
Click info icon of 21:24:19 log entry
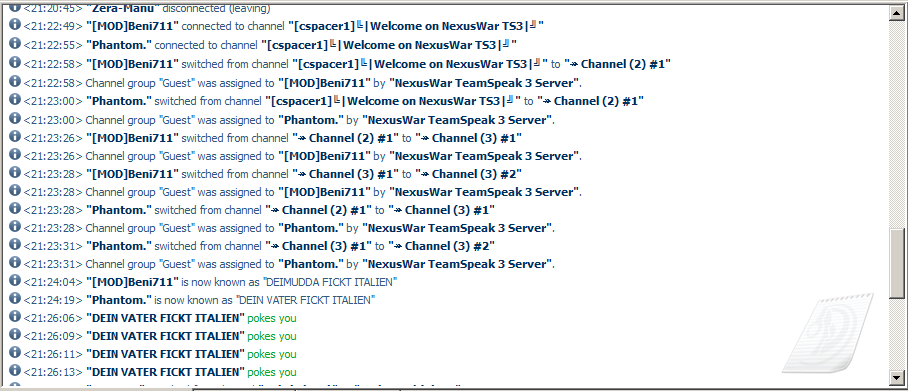tap(15, 299)
